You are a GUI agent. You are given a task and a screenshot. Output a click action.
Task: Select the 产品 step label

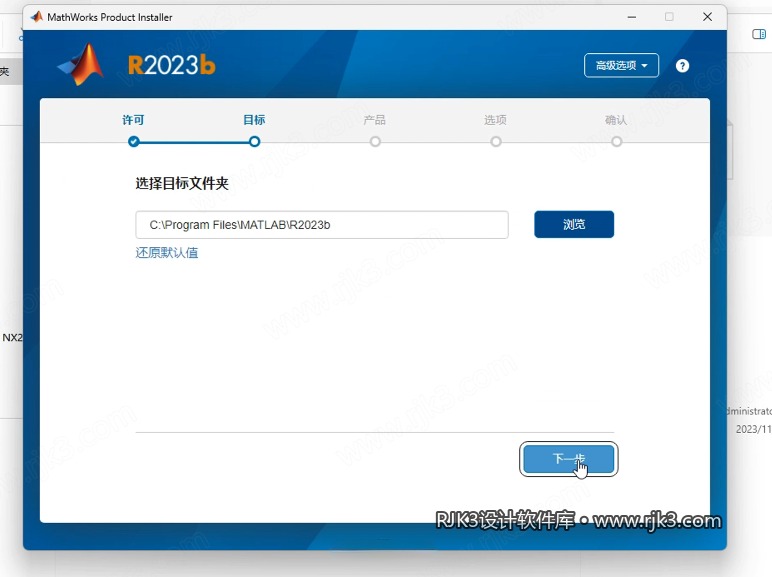pos(375,120)
